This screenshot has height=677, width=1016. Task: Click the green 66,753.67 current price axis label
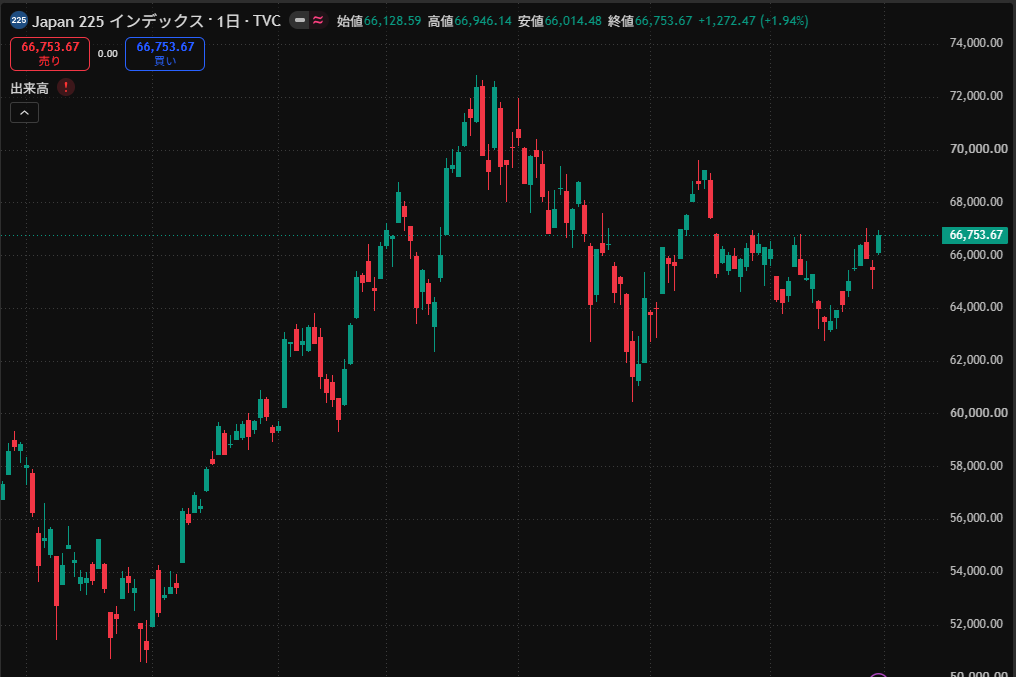click(975, 235)
